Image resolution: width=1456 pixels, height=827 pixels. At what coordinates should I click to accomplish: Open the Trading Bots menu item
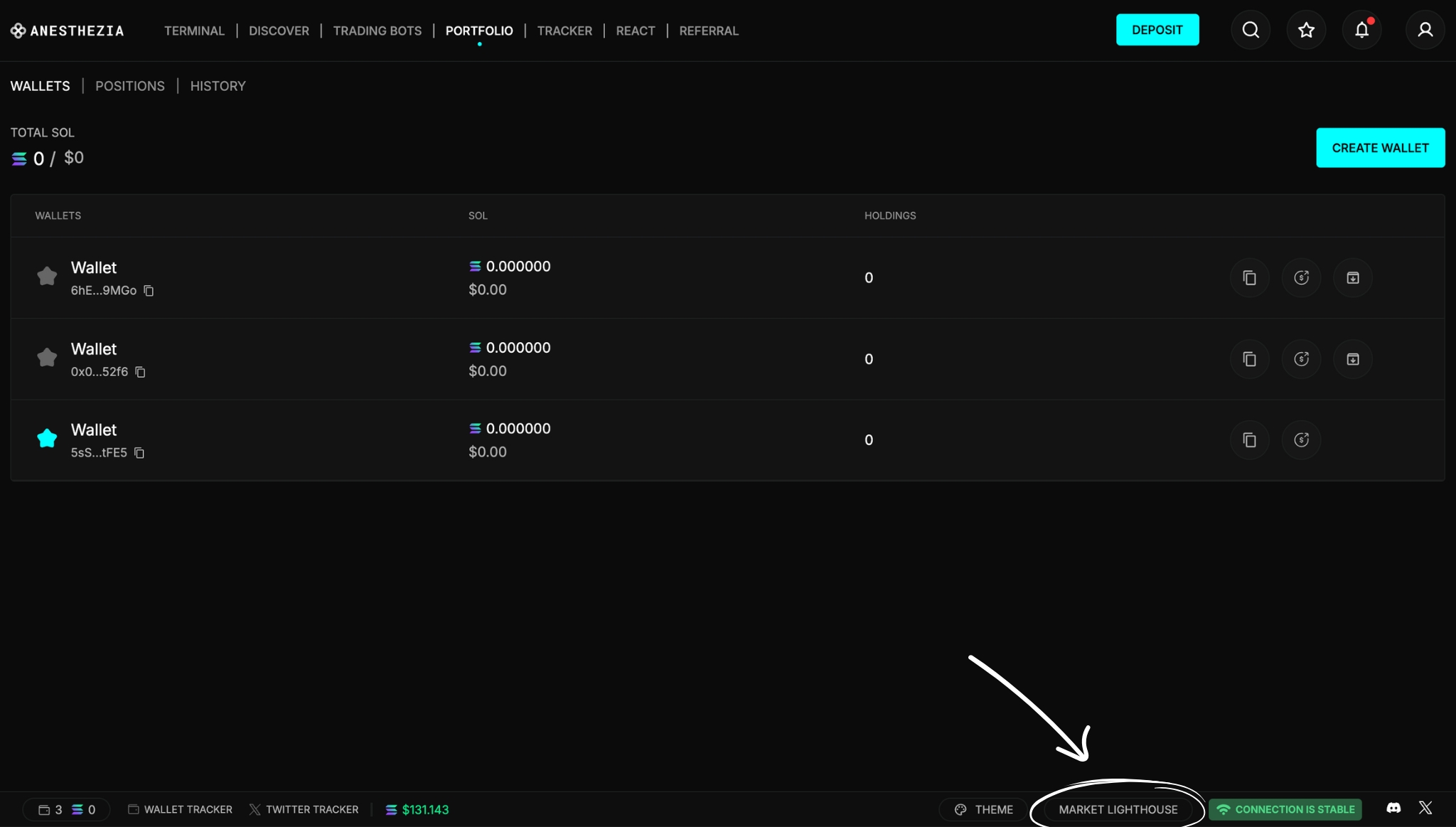tap(377, 31)
